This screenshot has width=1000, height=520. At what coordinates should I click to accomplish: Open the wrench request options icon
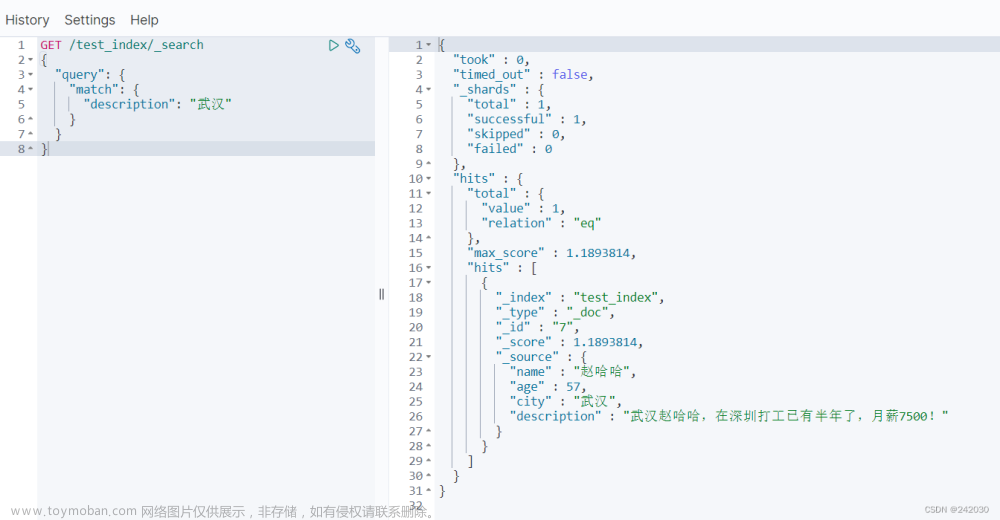[353, 45]
